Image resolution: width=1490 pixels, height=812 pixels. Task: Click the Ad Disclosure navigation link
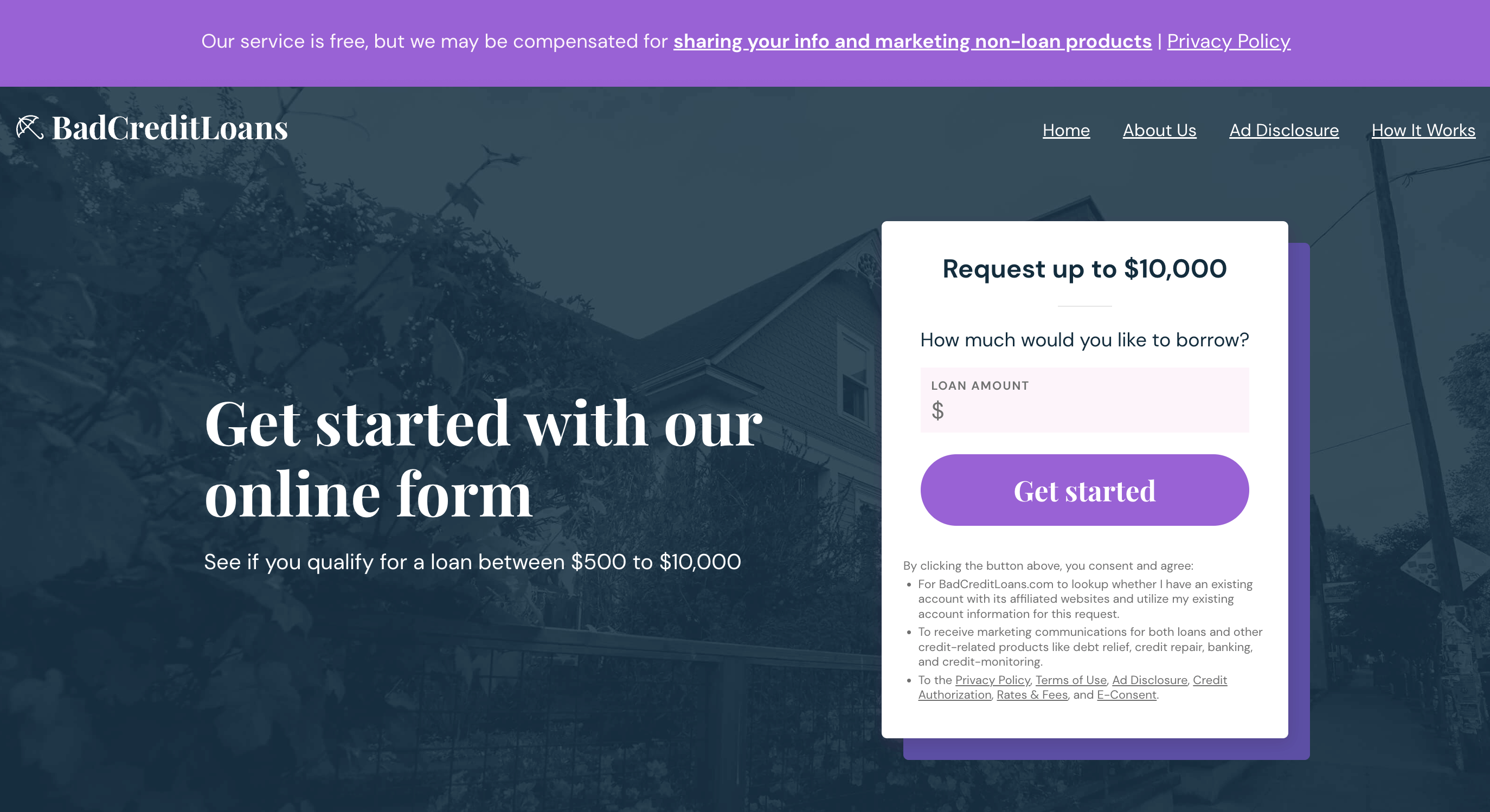[1283, 129]
